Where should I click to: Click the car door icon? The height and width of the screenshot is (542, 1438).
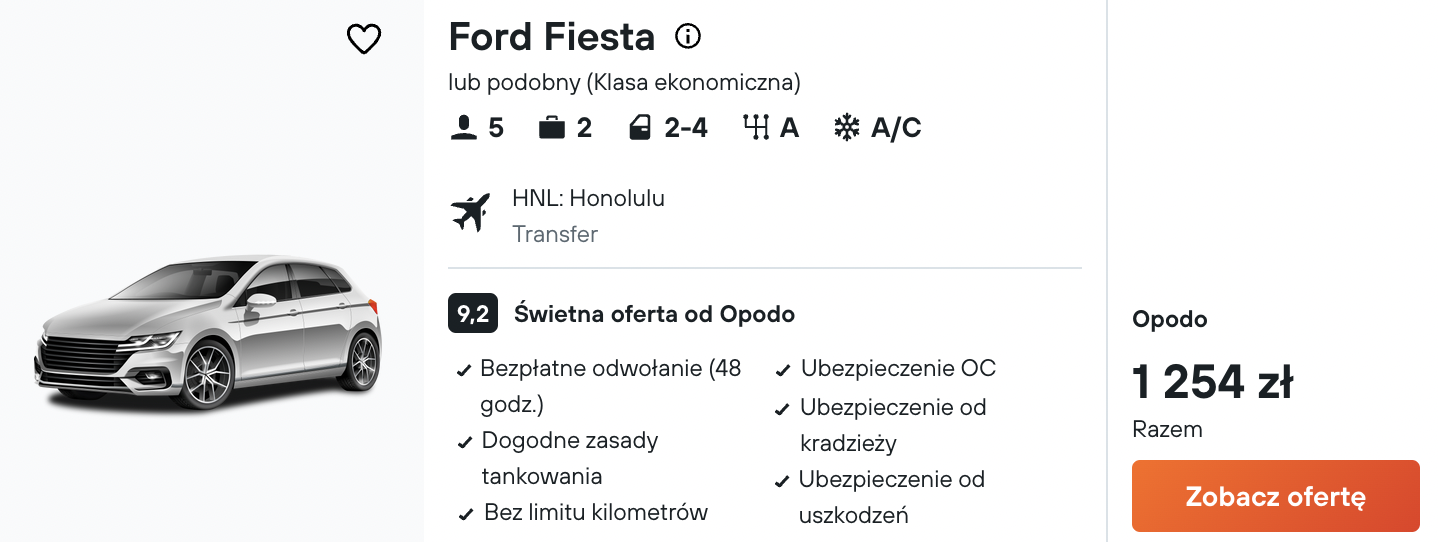click(x=639, y=128)
